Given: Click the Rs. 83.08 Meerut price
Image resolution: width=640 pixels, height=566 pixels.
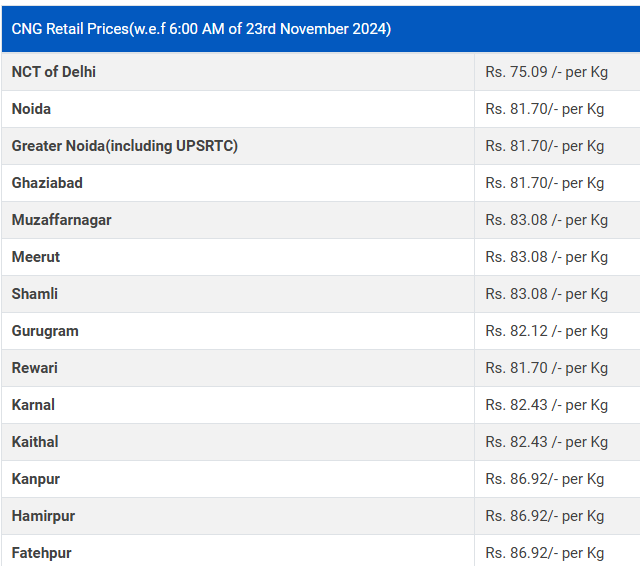Looking at the screenshot, I should pyautogui.click(x=546, y=257).
